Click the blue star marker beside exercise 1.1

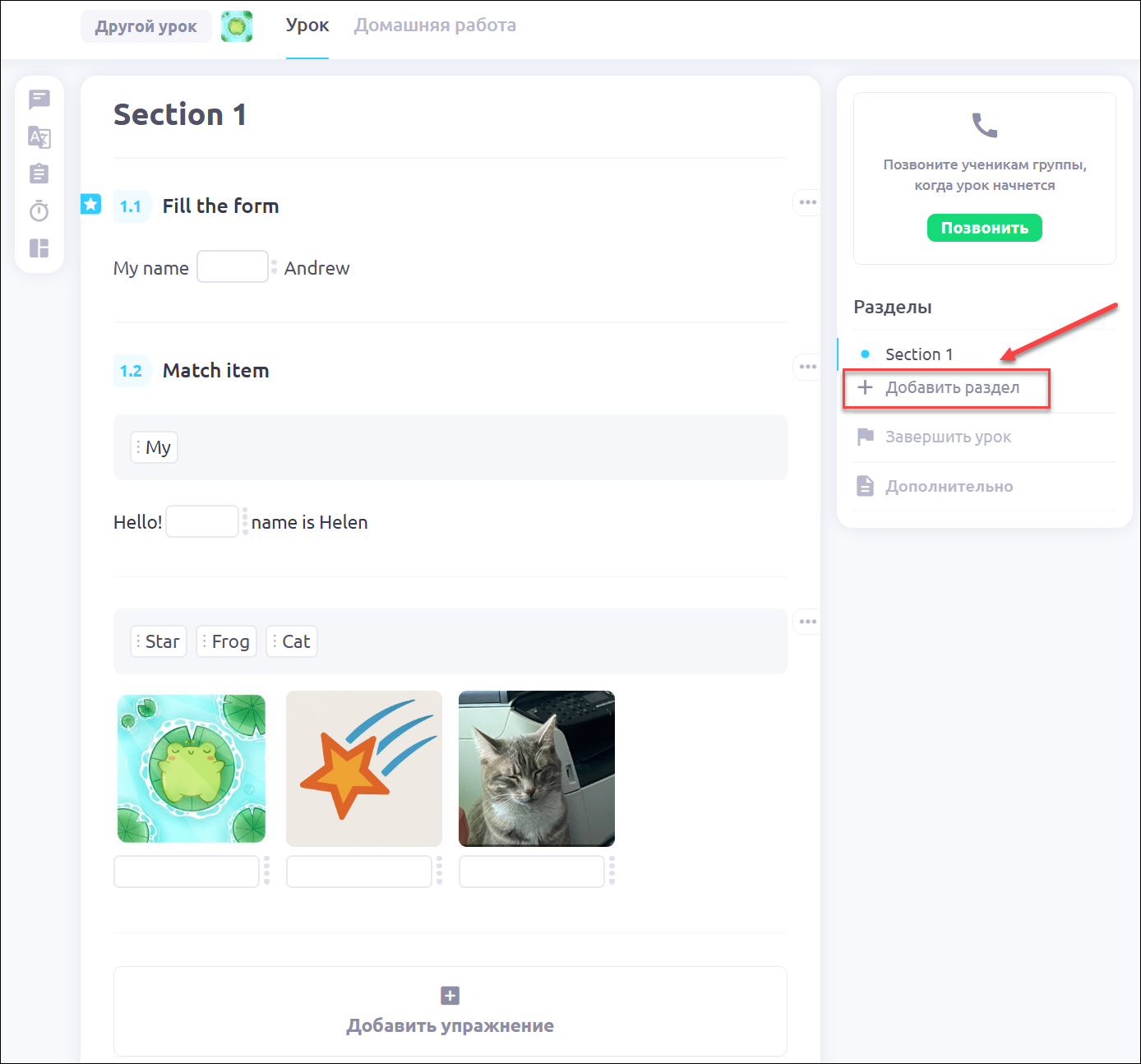tap(90, 203)
